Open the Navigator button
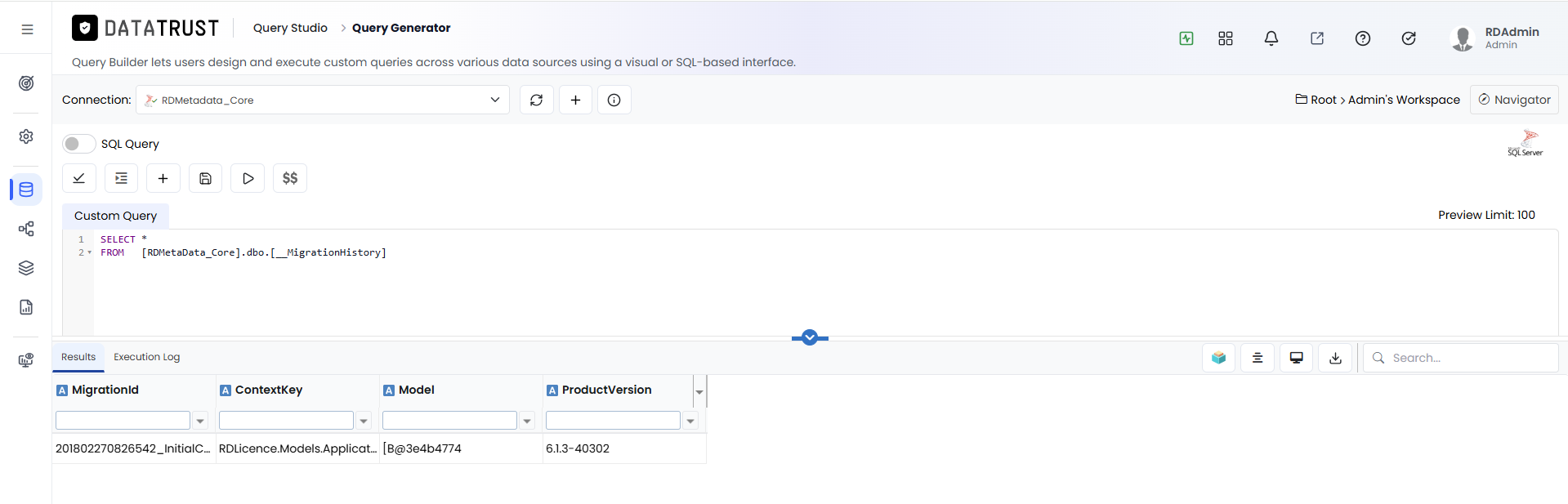Image resolution: width=1568 pixels, height=504 pixels. [x=1514, y=100]
